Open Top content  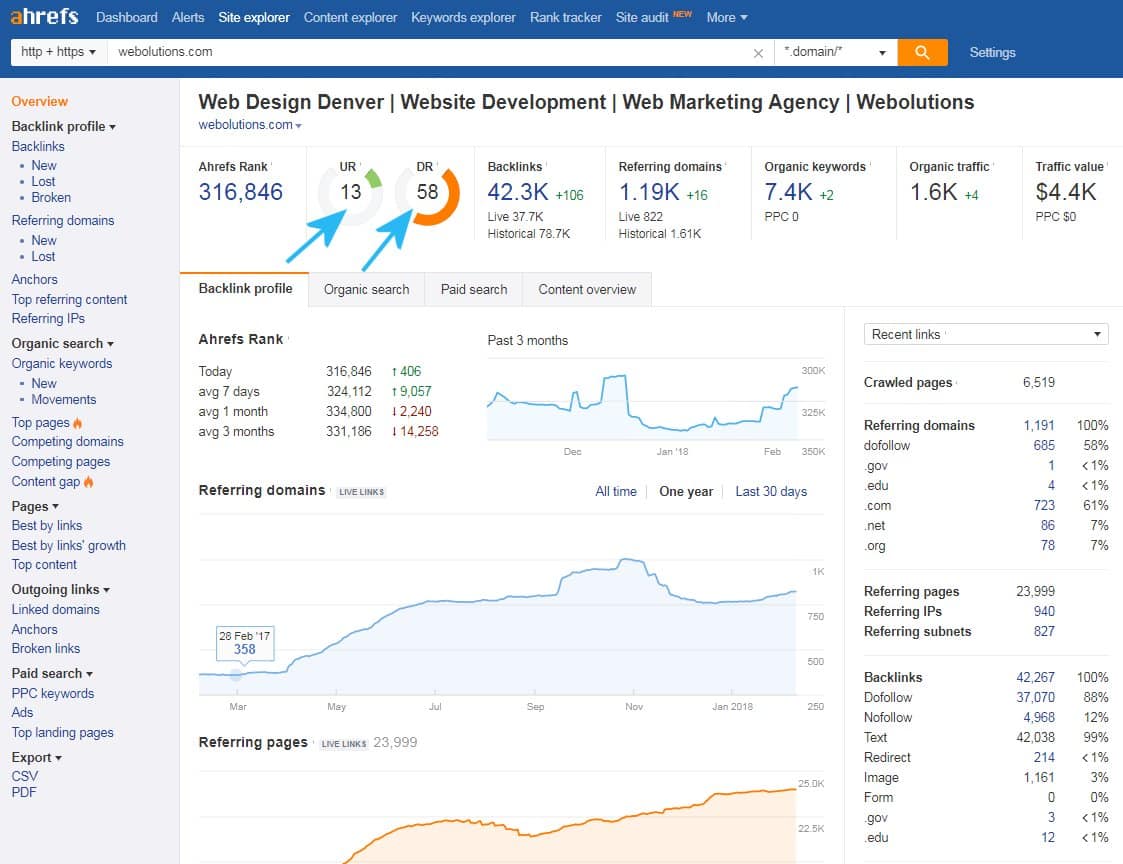pos(44,565)
